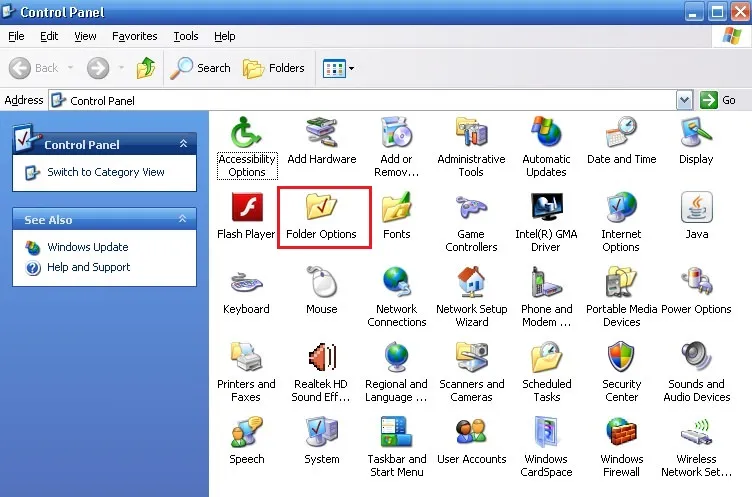Screen dimensions: 752x497
Task: Open Windows Firewall settings
Action: coord(621,447)
